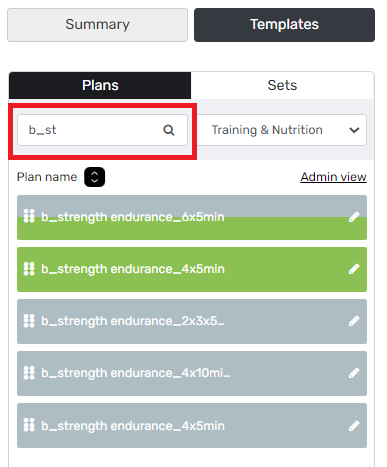Image resolution: width=387 pixels, height=467 pixels.
Task: Open Training & Nutrition dropdown
Action: click(282, 130)
